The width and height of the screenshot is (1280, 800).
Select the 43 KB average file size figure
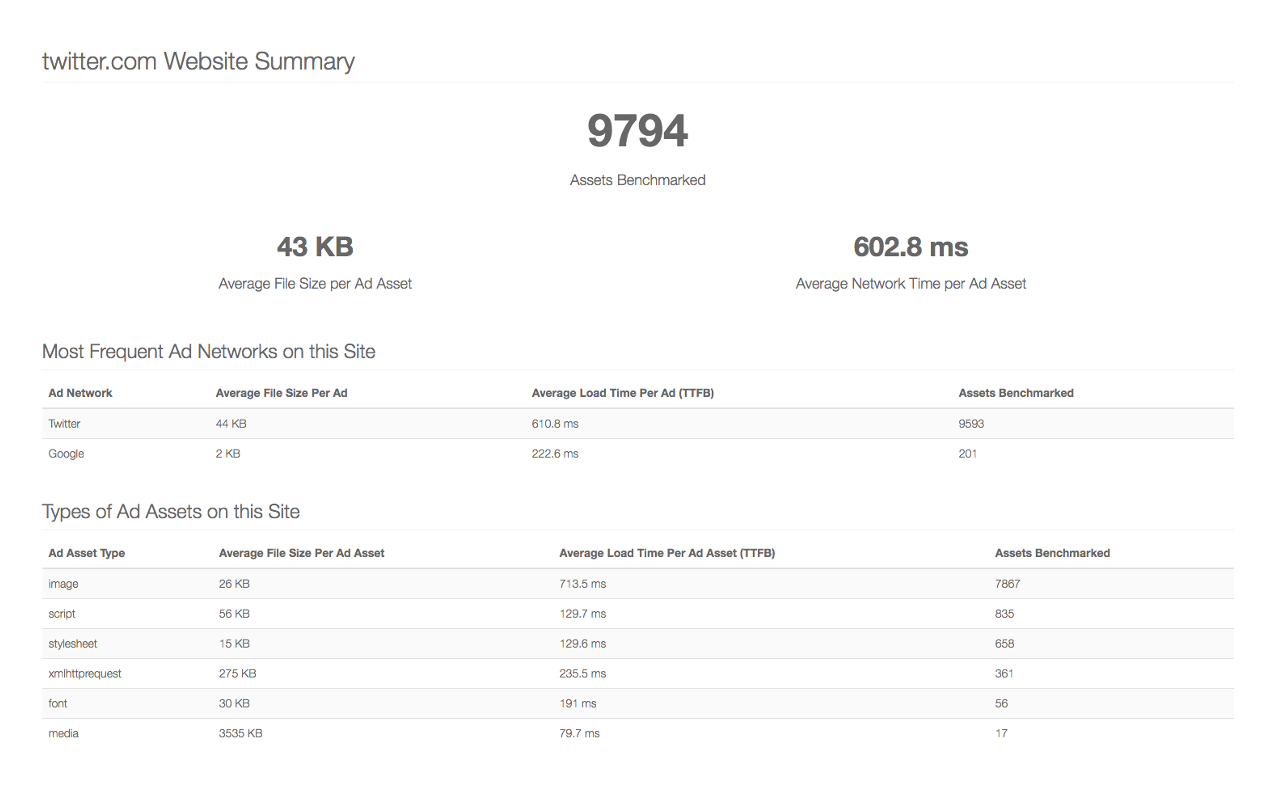tap(315, 247)
